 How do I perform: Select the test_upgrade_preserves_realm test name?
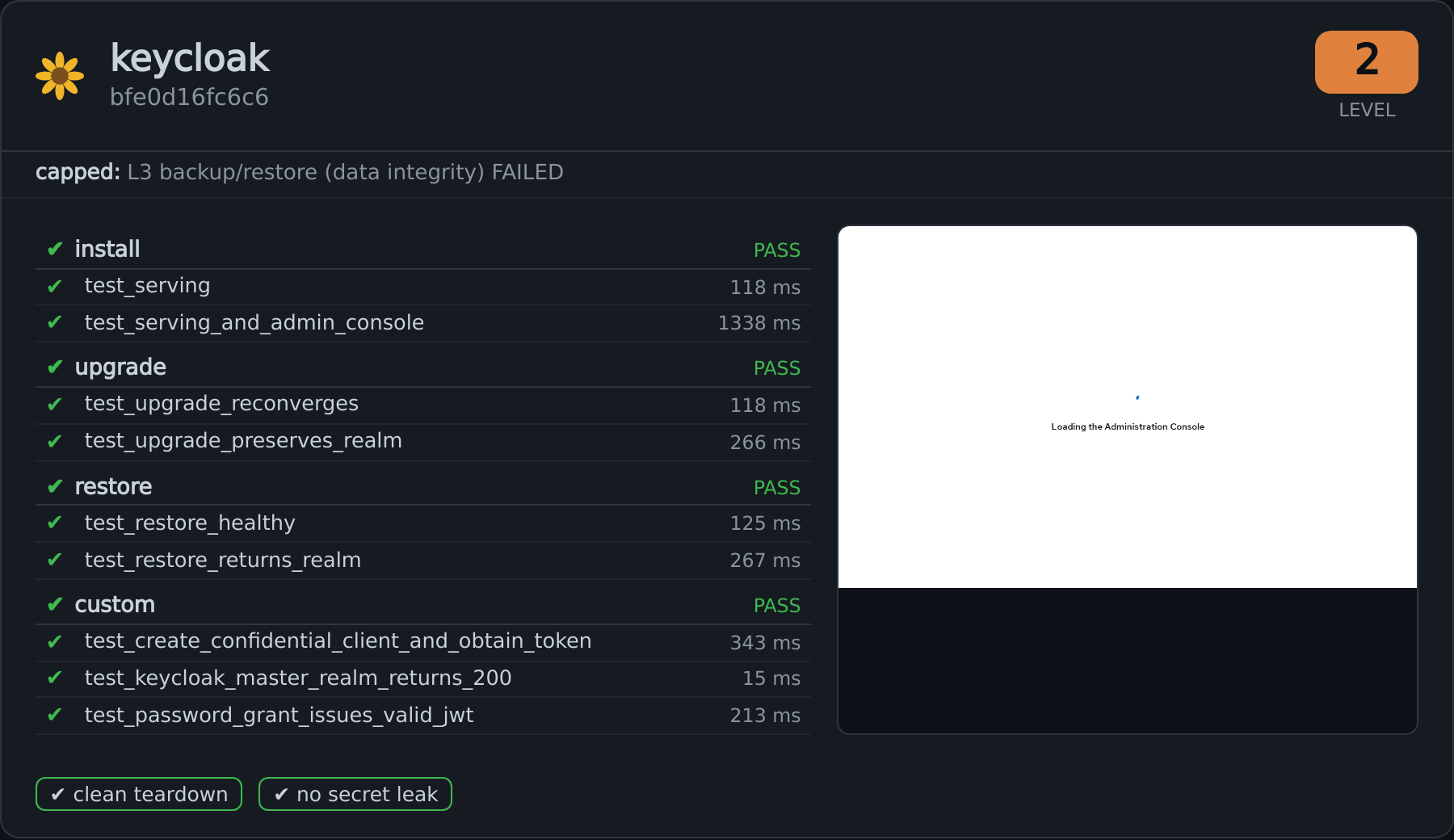click(x=243, y=441)
